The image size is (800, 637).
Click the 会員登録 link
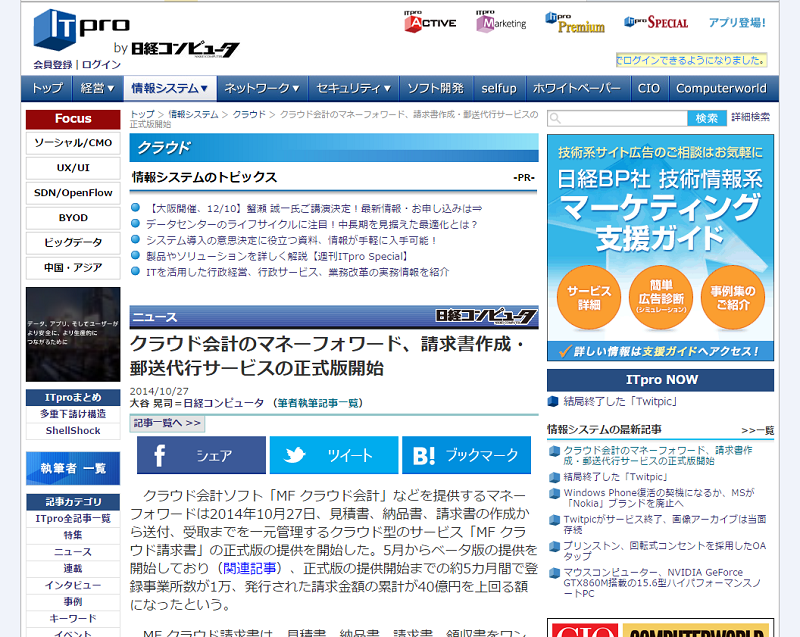pos(53,65)
